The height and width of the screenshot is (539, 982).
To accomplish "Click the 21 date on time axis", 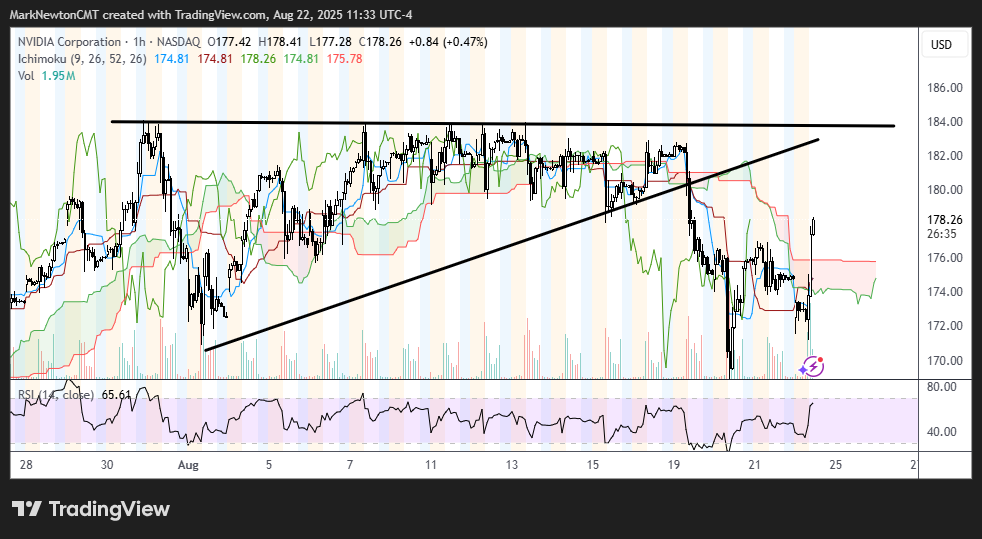I will (x=755, y=465).
